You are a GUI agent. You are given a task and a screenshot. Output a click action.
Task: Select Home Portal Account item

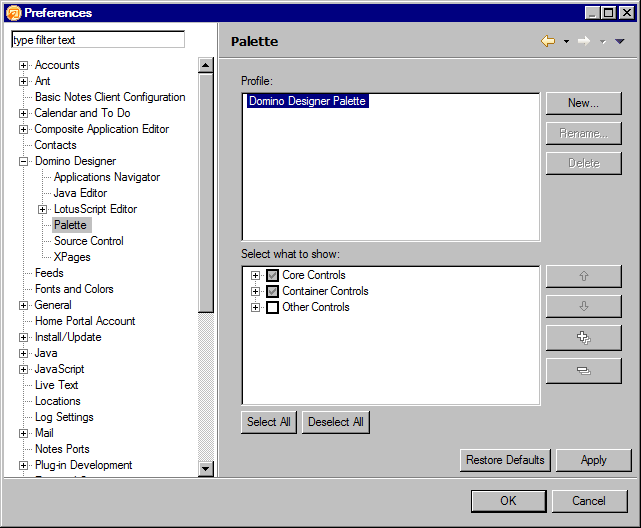point(85,321)
